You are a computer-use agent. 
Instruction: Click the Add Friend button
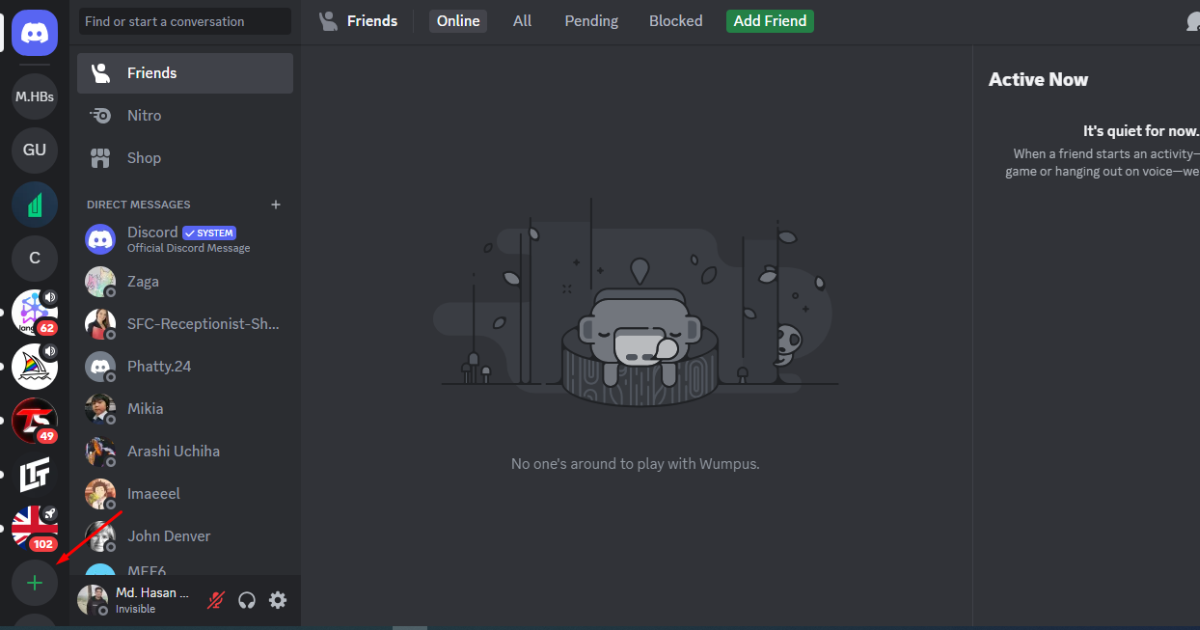(770, 21)
